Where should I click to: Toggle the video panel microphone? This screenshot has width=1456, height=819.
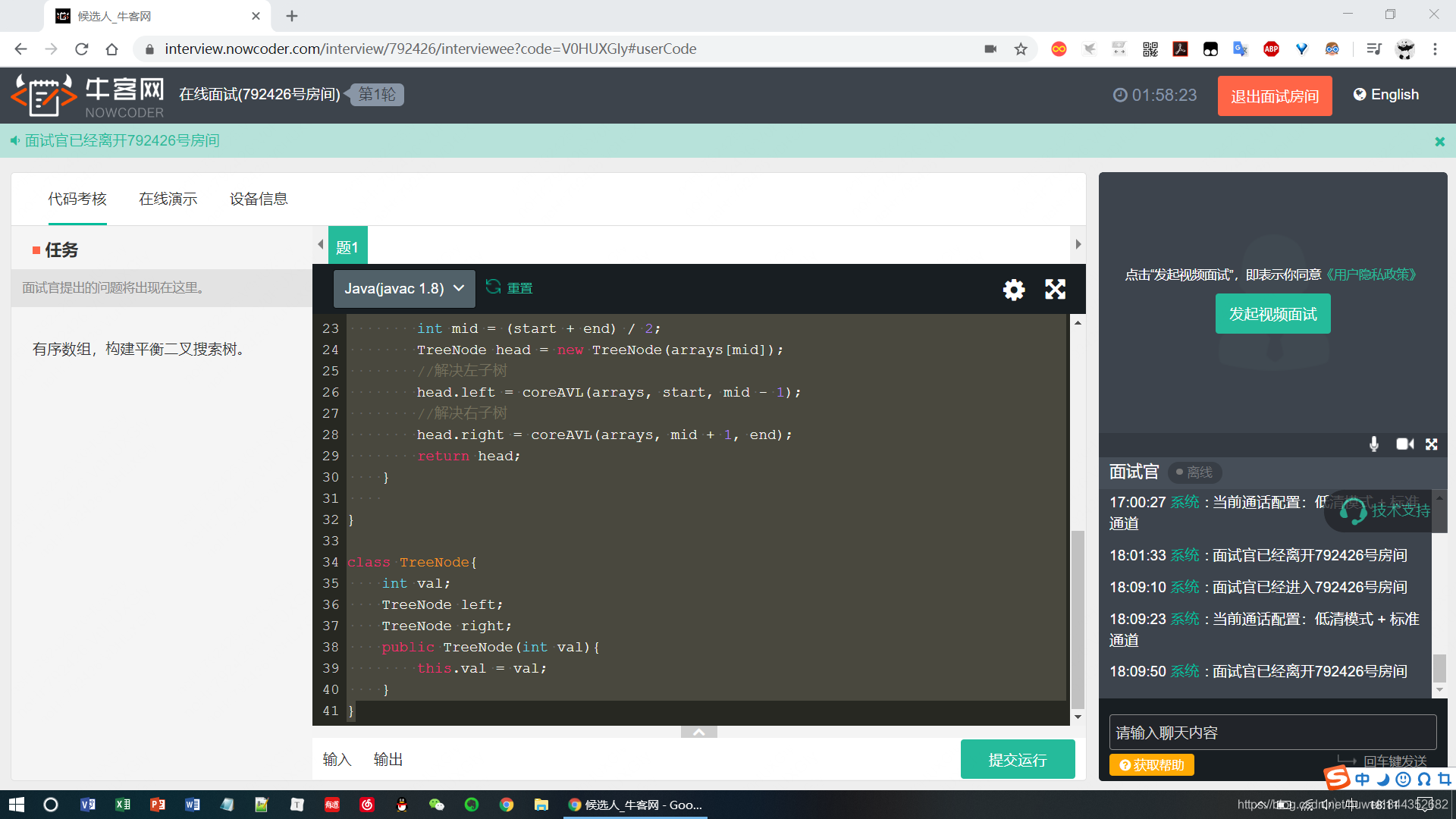(1373, 444)
